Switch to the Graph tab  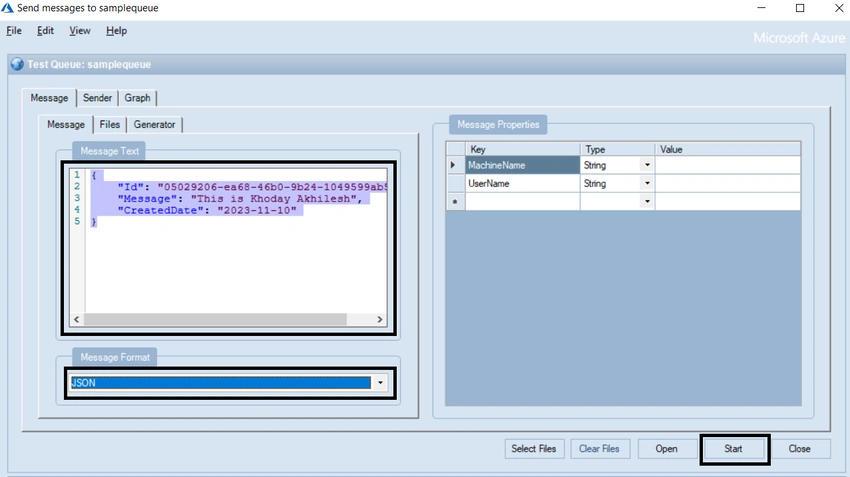click(x=137, y=98)
